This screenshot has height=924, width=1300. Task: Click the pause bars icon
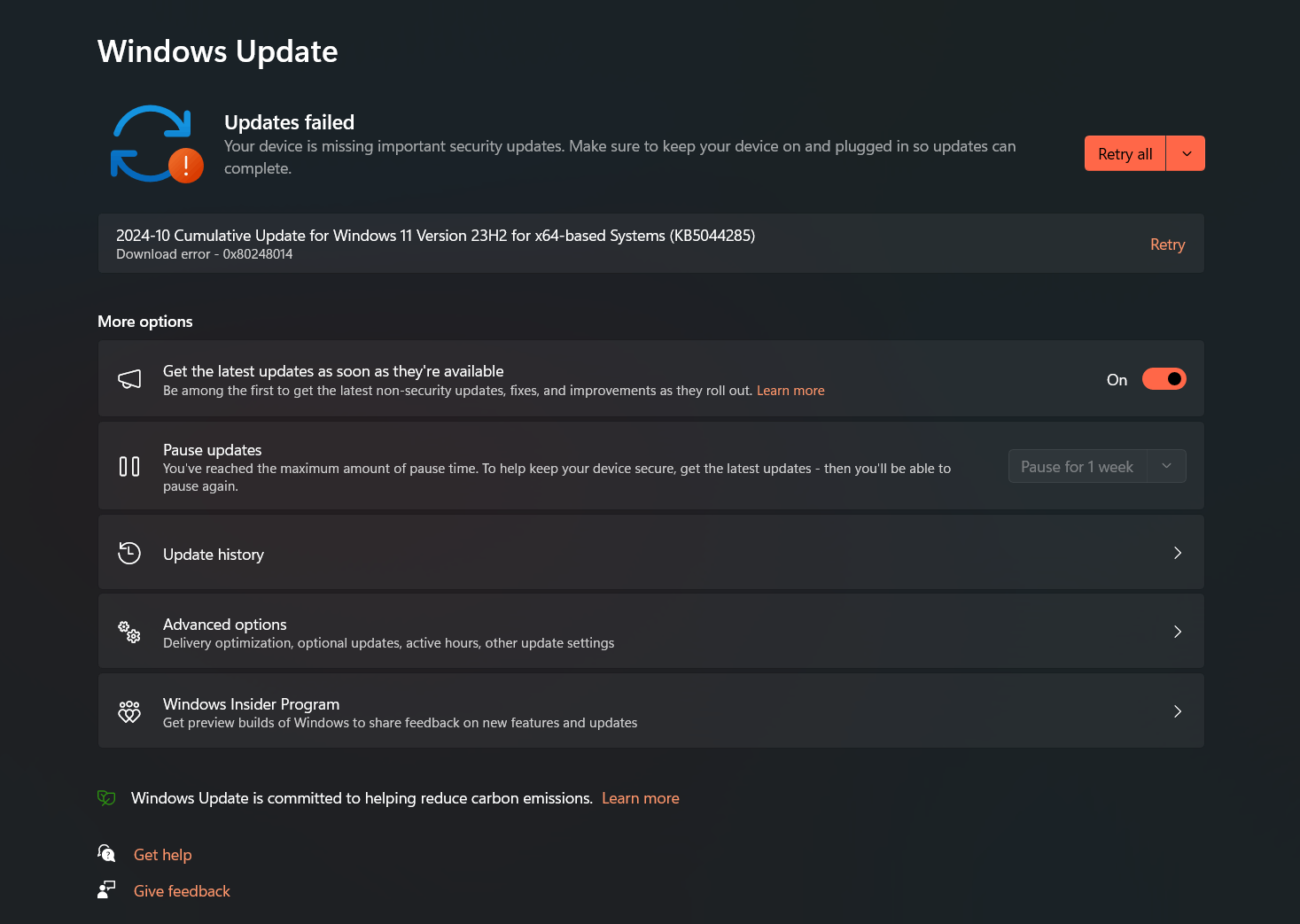coord(129,466)
